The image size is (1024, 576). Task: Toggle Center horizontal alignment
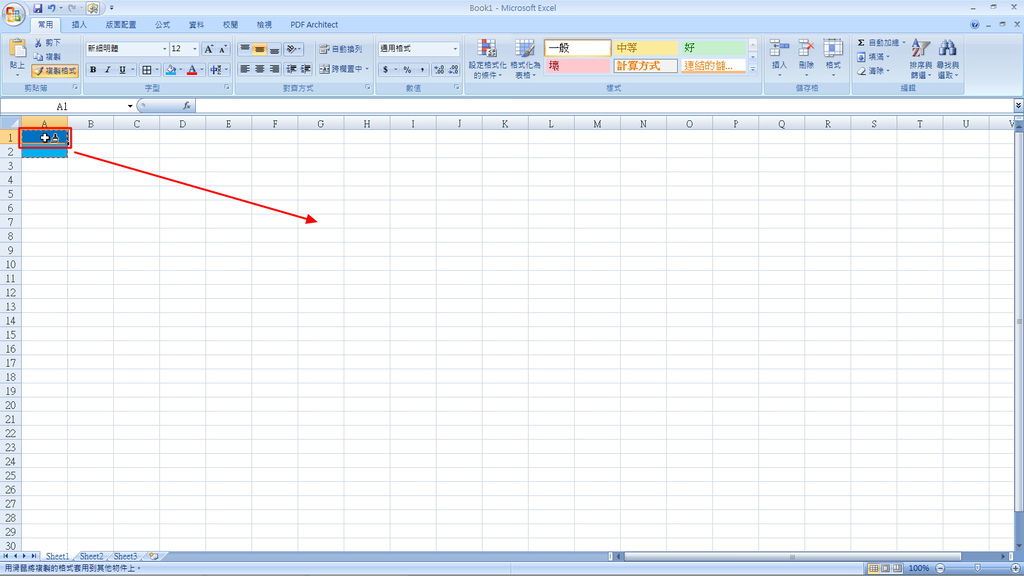click(260, 69)
